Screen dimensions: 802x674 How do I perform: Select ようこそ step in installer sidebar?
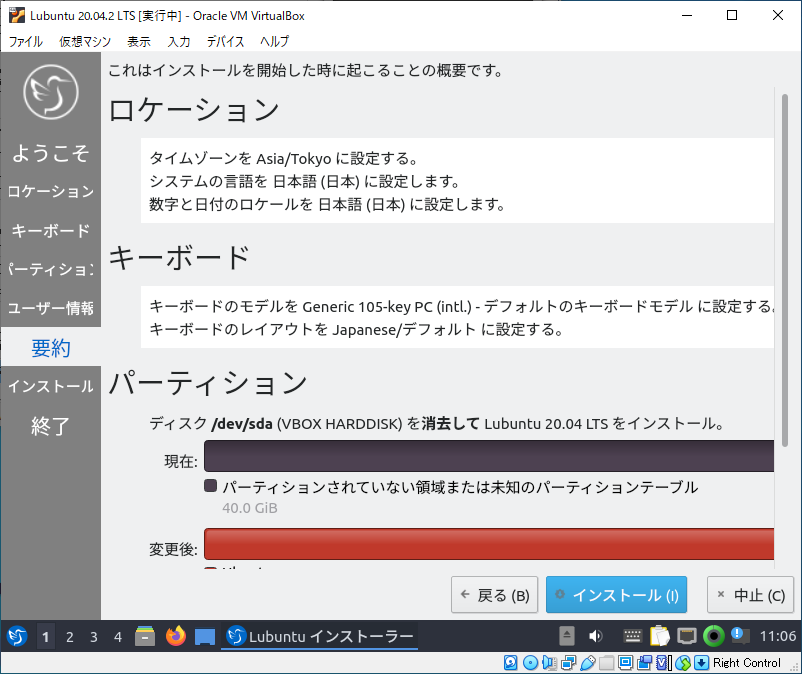(x=51, y=153)
